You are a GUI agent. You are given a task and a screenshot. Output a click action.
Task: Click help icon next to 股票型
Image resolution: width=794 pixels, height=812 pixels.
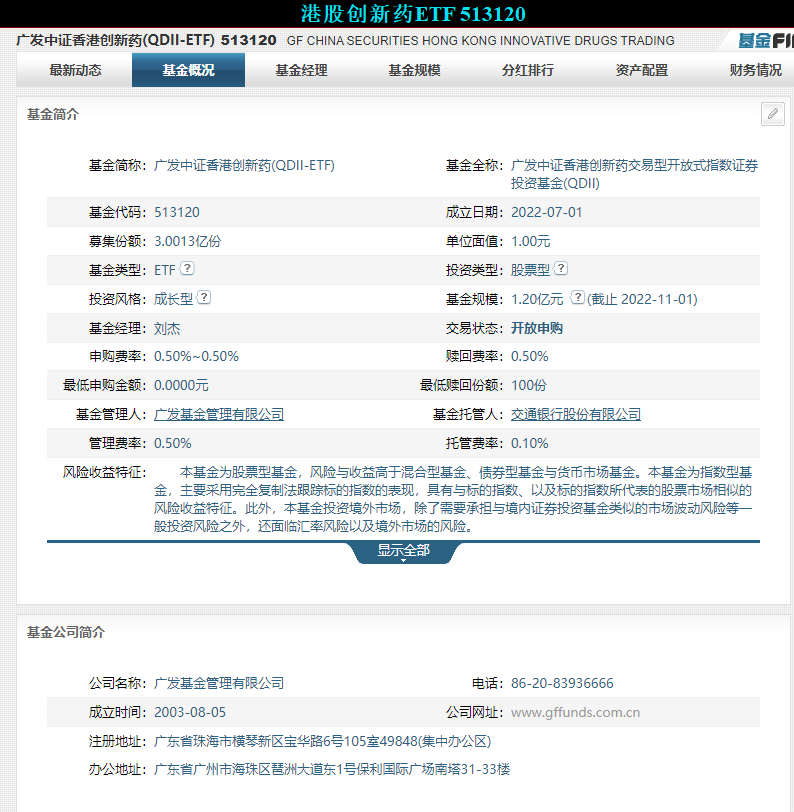561,268
